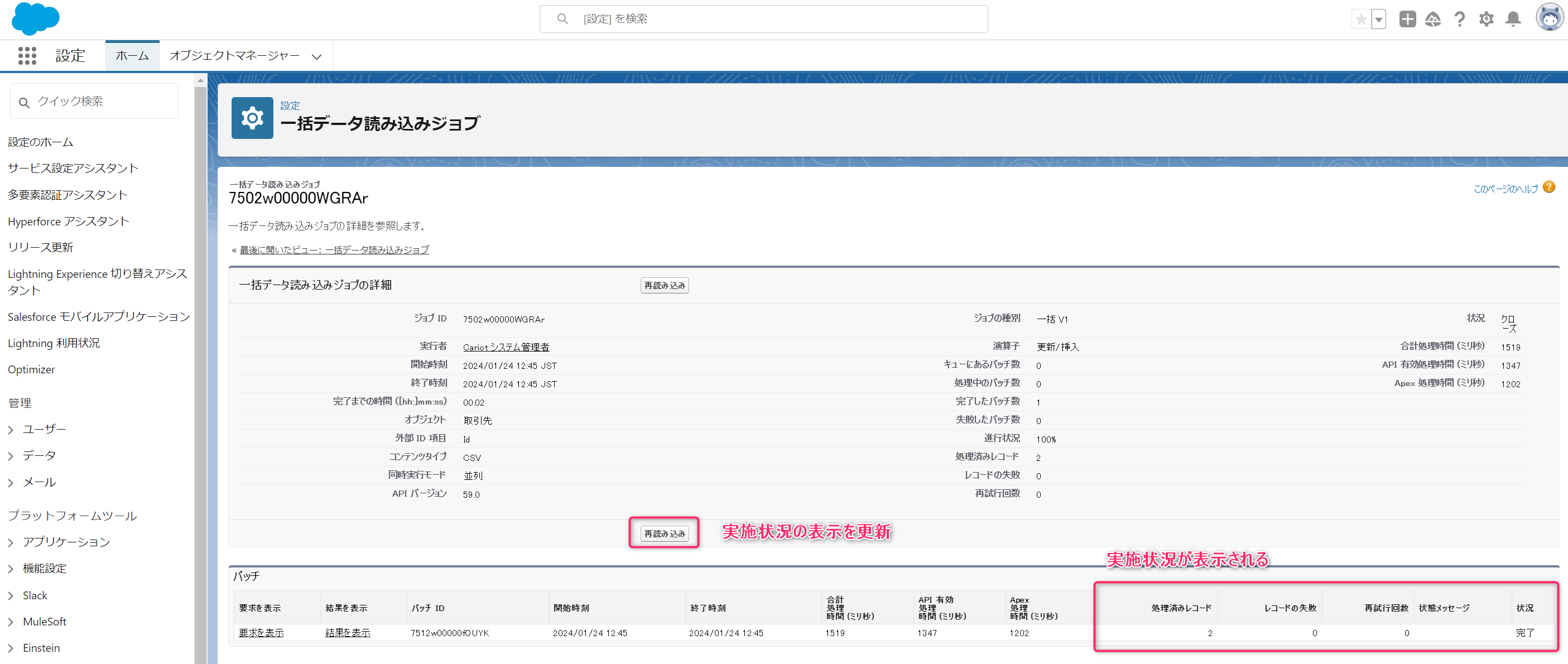Image resolution: width=1568 pixels, height=664 pixels.
Task: Switch to the オブジェクトマネージャー tab
Action: coord(234,55)
